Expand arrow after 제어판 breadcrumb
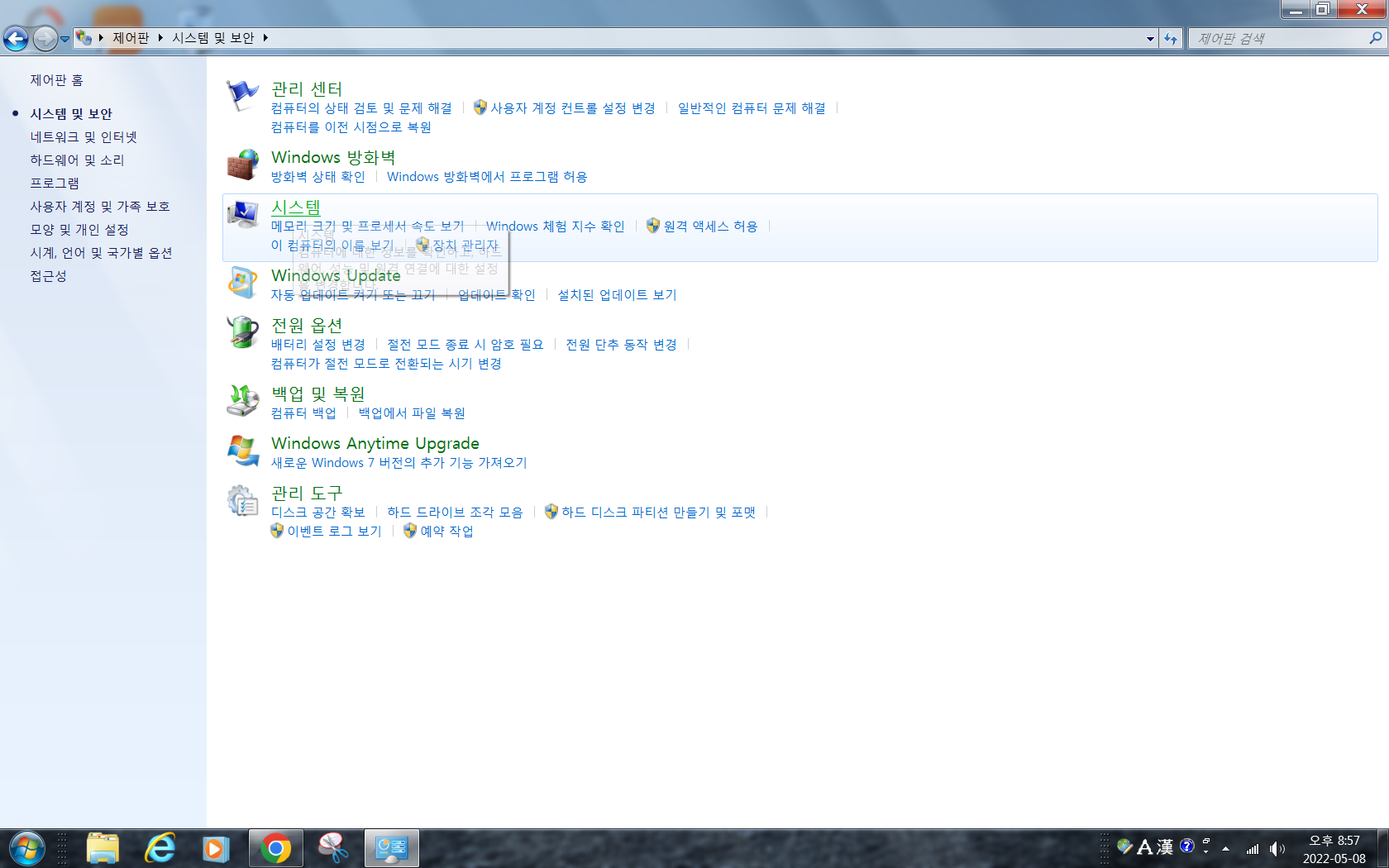1389x868 pixels. point(160,38)
